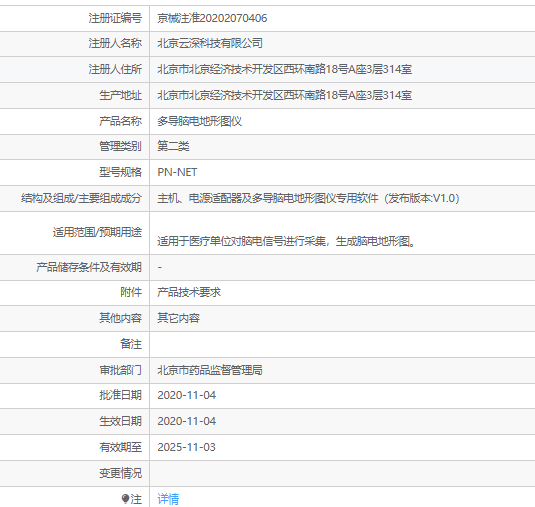Image resolution: width=535 pixels, height=507 pixels.
Task: Click registrant name 北京云深科技有限公司
Action: (x=210, y=43)
